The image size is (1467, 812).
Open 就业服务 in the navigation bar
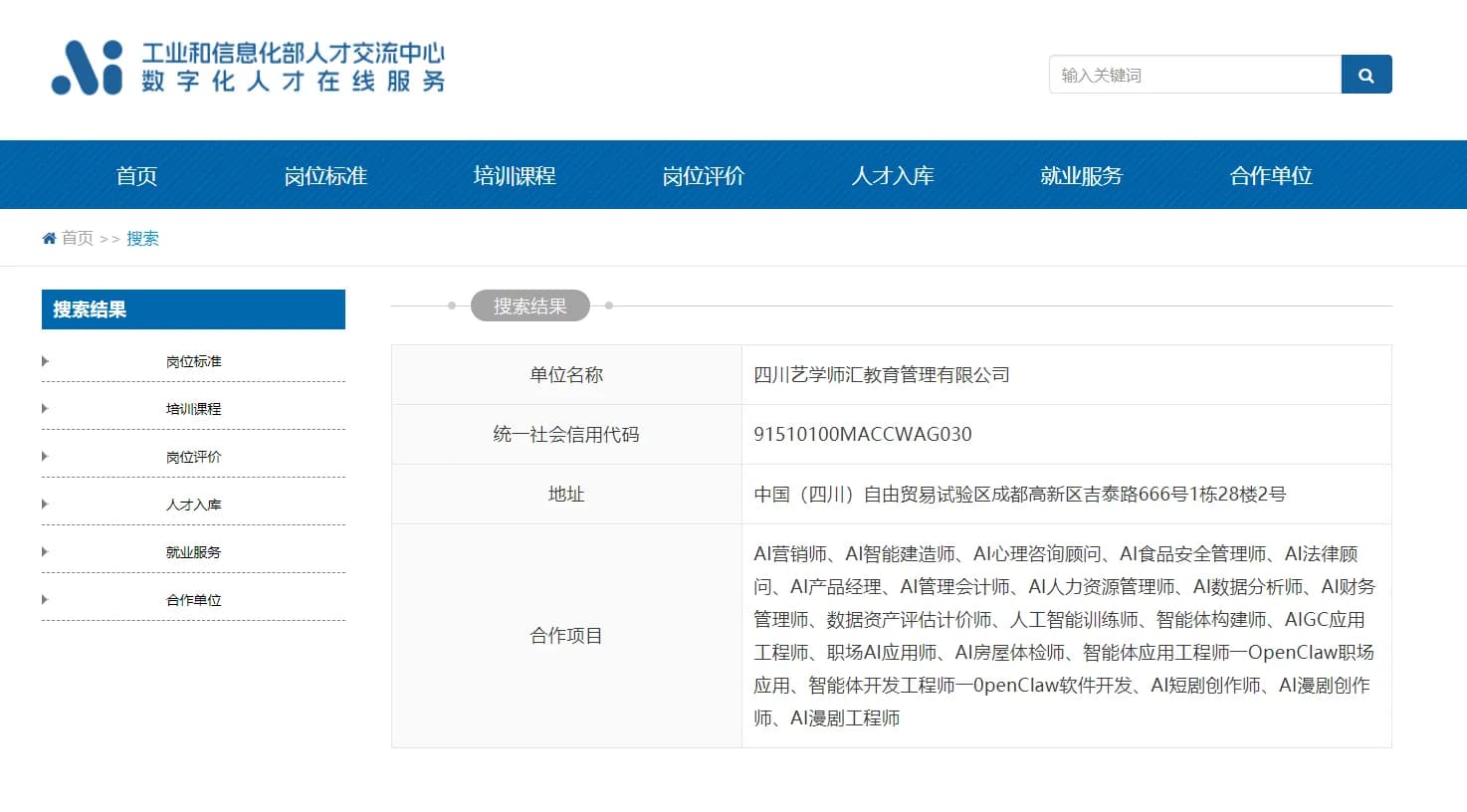(x=1082, y=175)
